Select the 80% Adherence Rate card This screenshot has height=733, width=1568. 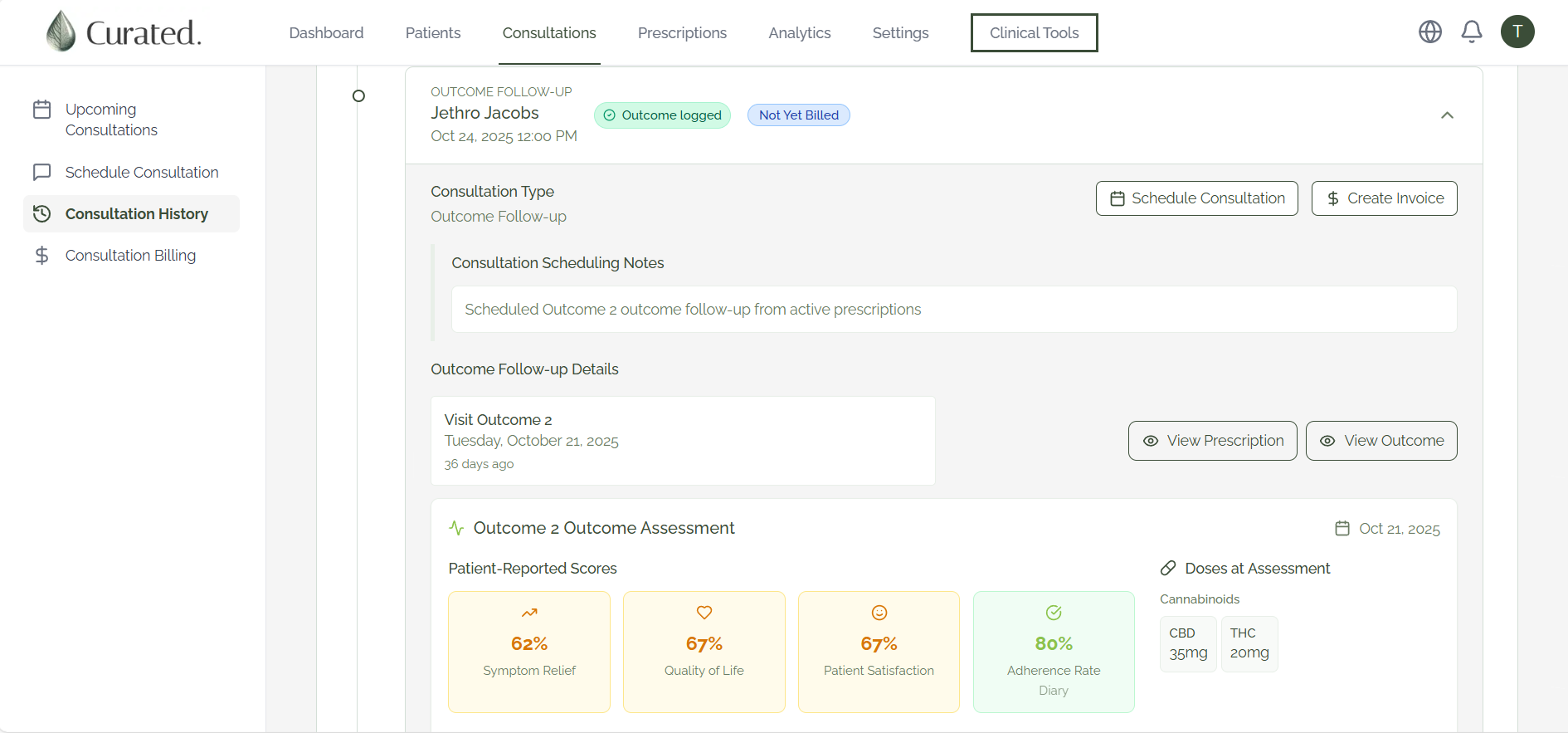(1054, 652)
